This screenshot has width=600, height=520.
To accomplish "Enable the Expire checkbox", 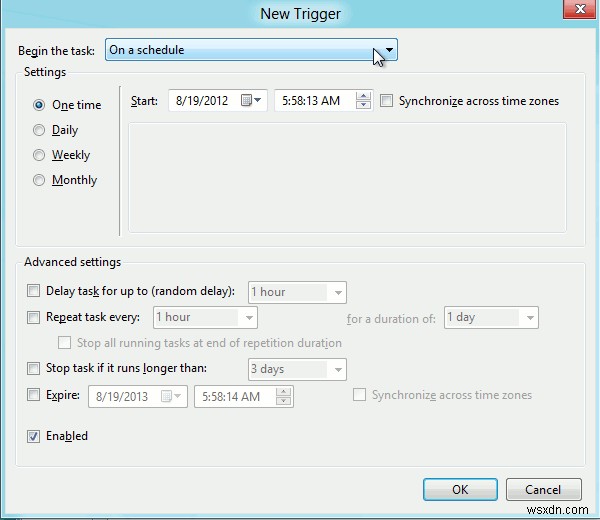I will pos(33,394).
